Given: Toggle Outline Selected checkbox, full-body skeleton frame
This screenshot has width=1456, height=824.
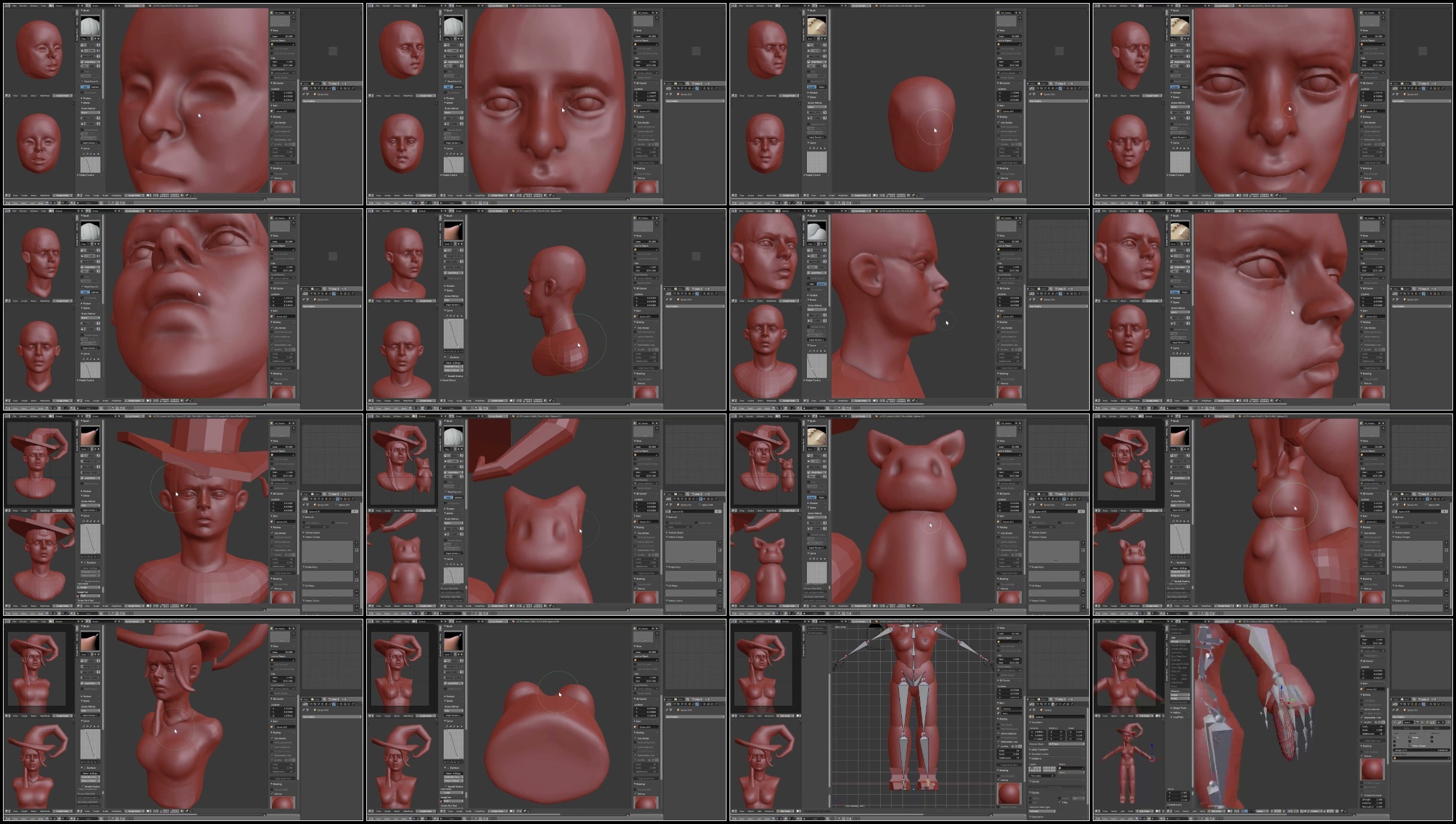Looking at the screenshot, I should click(998, 733).
